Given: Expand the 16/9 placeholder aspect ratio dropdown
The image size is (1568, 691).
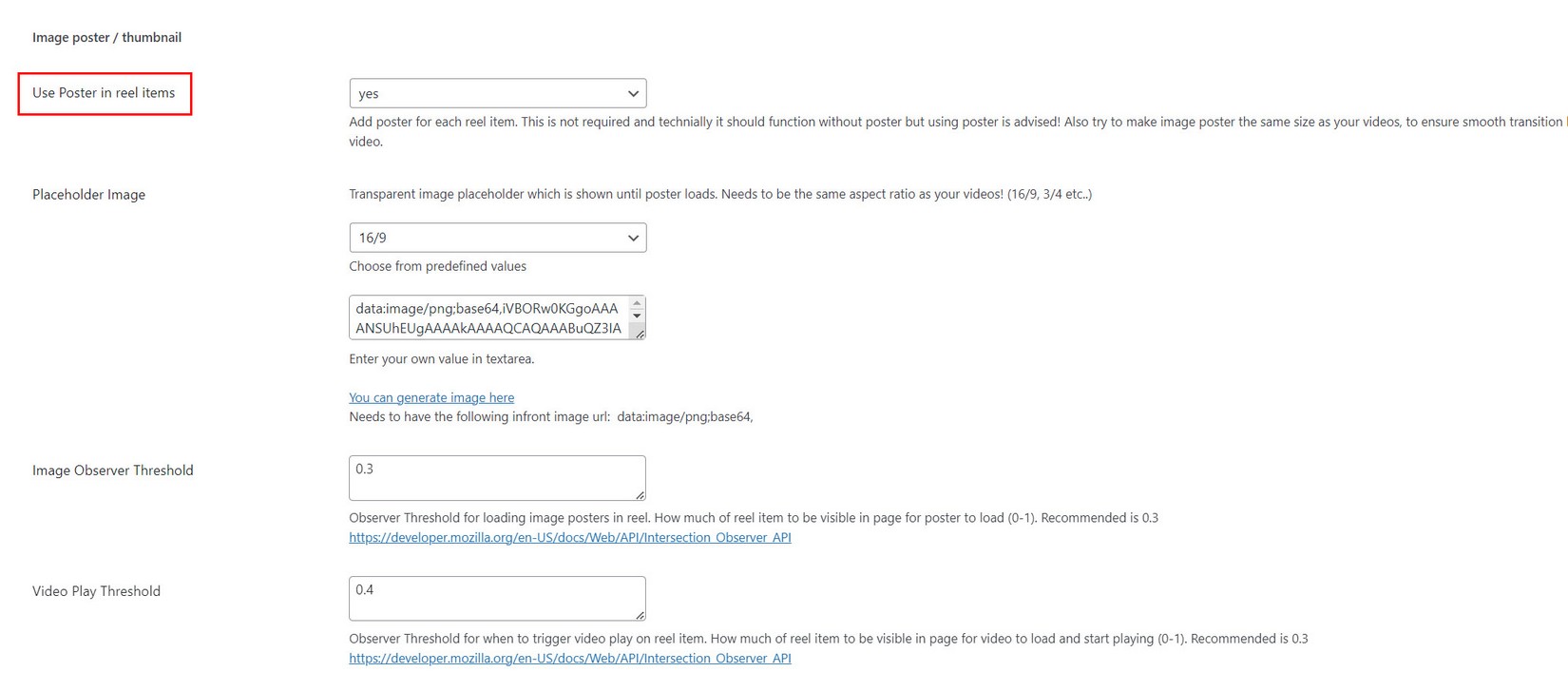Looking at the screenshot, I should (x=497, y=238).
